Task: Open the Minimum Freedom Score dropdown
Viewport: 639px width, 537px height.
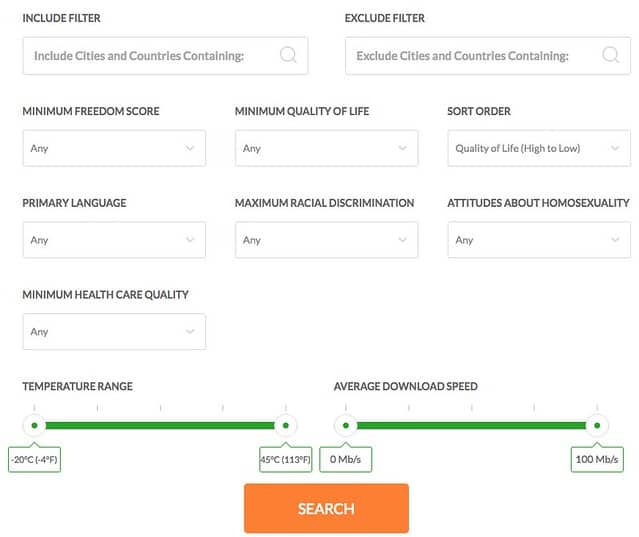Action: (114, 148)
